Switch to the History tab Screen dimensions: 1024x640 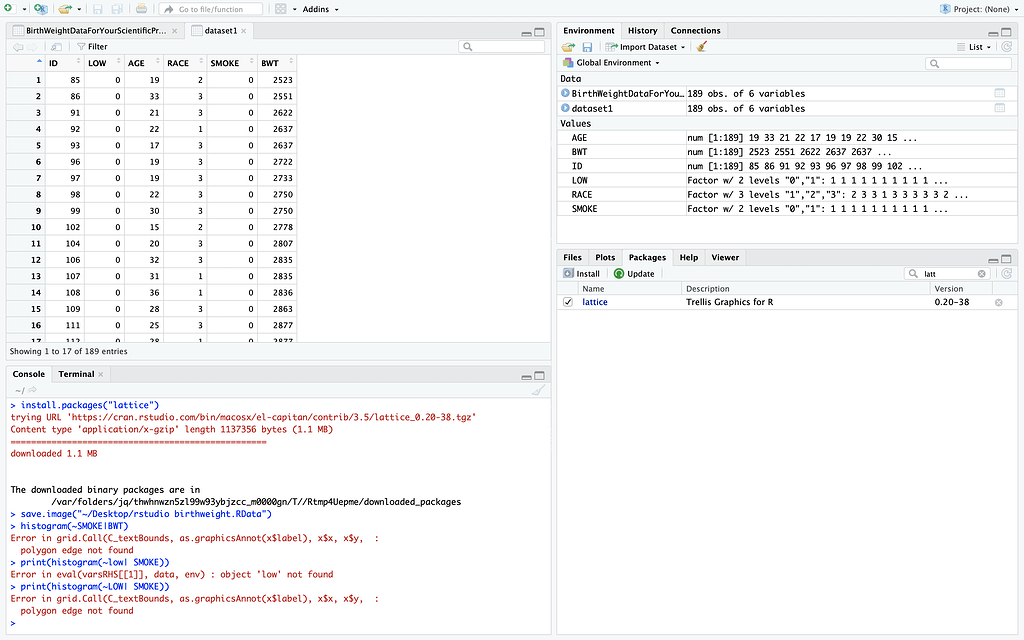pyautogui.click(x=642, y=30)
